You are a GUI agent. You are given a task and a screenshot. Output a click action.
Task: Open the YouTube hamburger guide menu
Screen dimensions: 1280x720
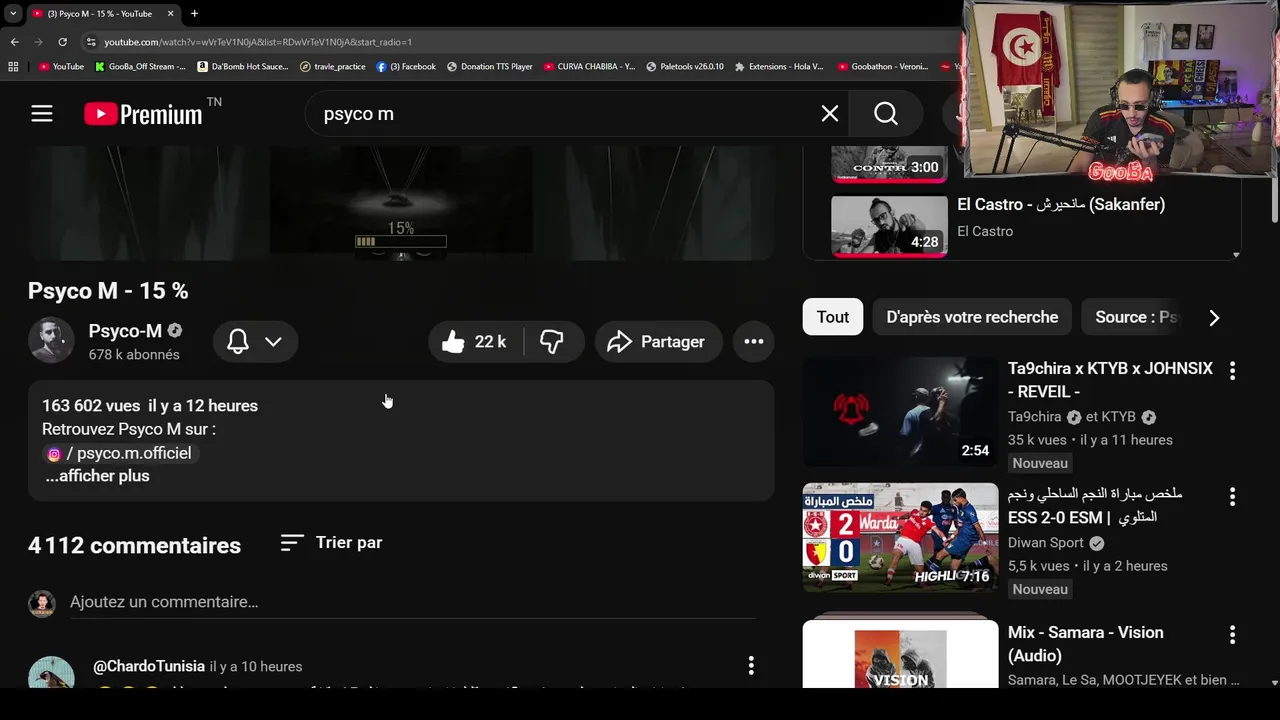pos(41,114)
